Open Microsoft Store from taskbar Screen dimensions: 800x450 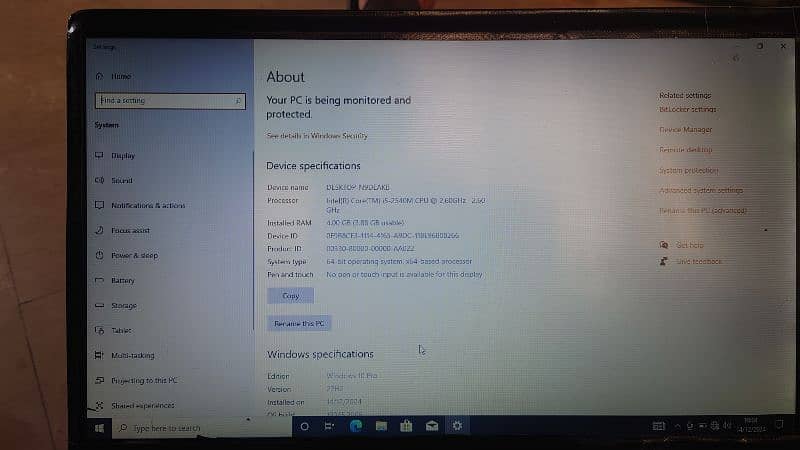[x=406, y=426]
